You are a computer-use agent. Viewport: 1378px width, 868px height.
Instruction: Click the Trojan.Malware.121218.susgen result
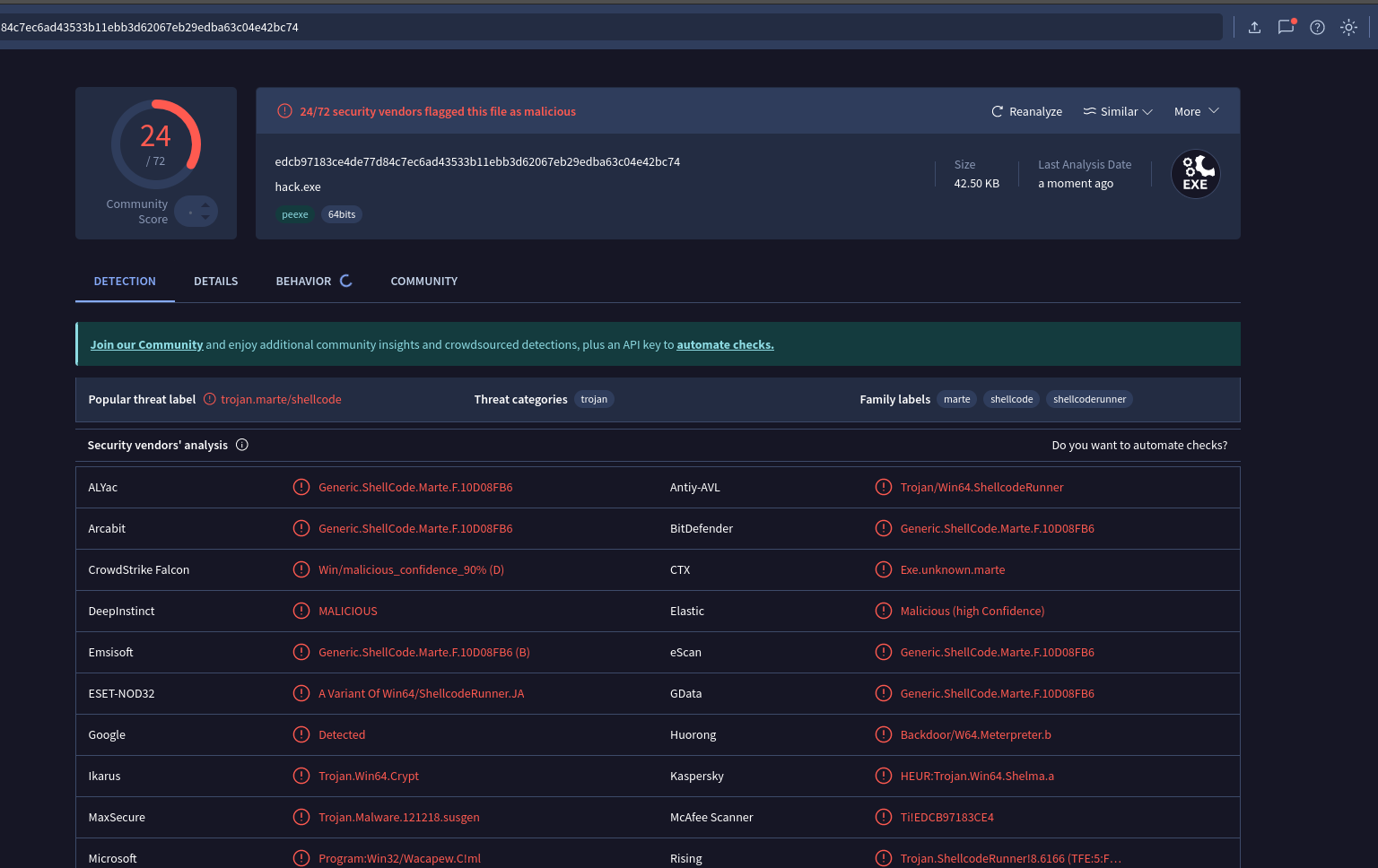(398, 817)
